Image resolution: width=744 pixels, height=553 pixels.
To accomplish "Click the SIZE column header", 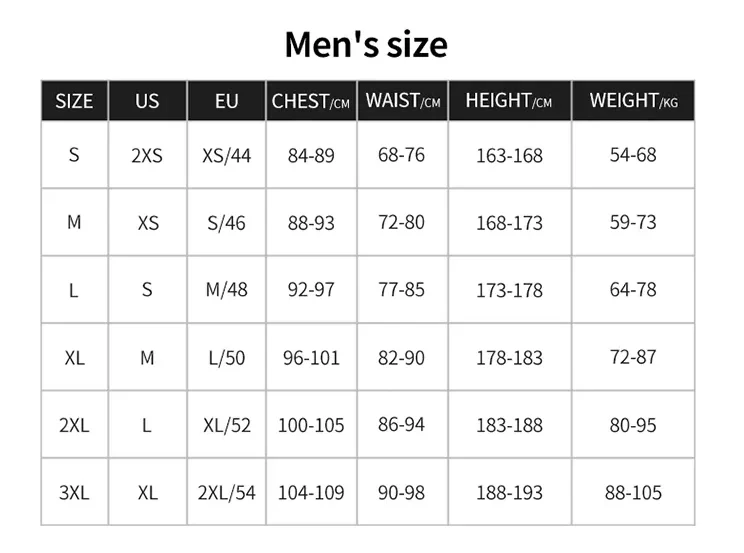I will coord(74,101).
